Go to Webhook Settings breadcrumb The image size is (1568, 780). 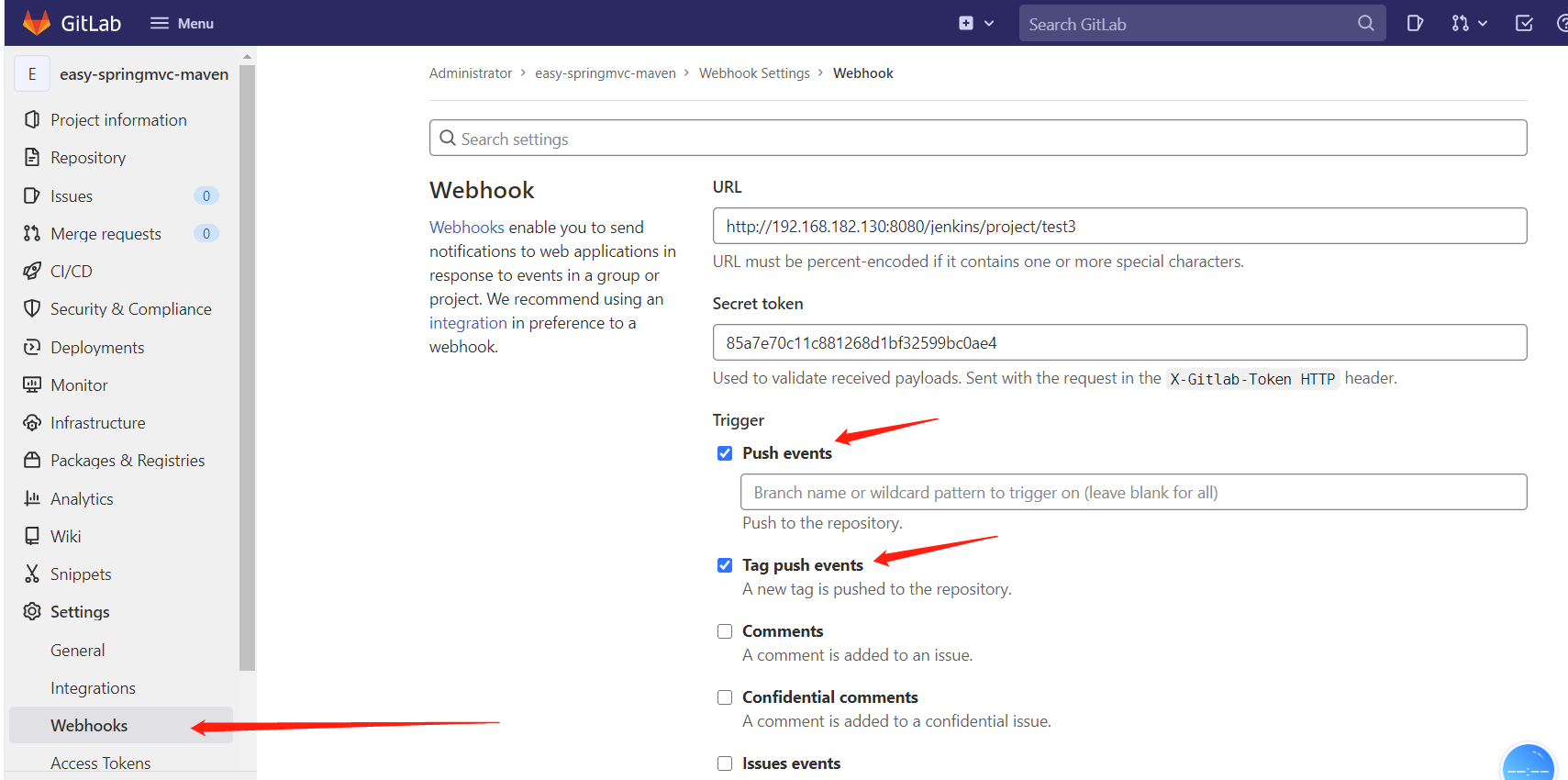pos(754,73)
